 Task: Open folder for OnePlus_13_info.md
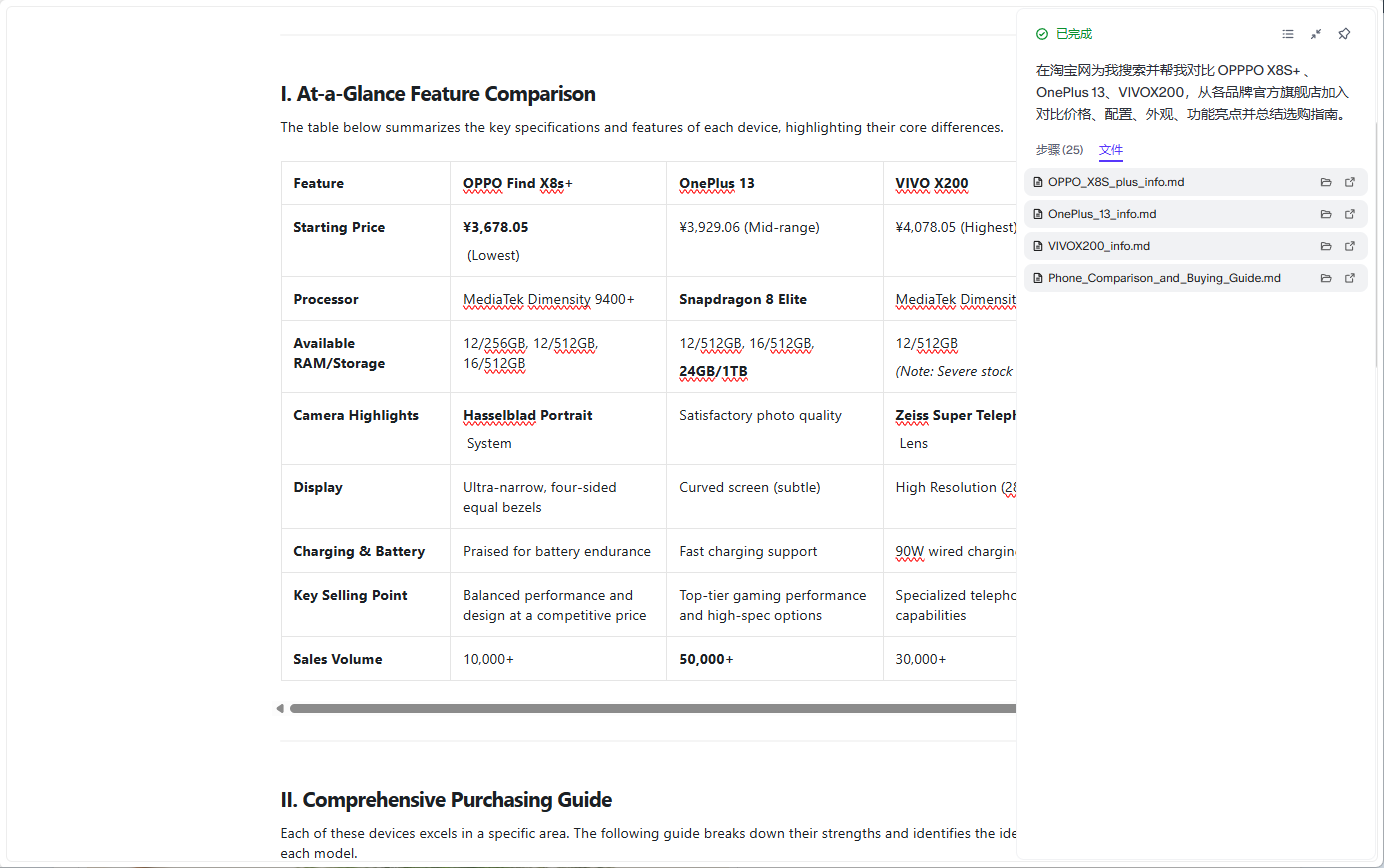(x=1326, y=214)
